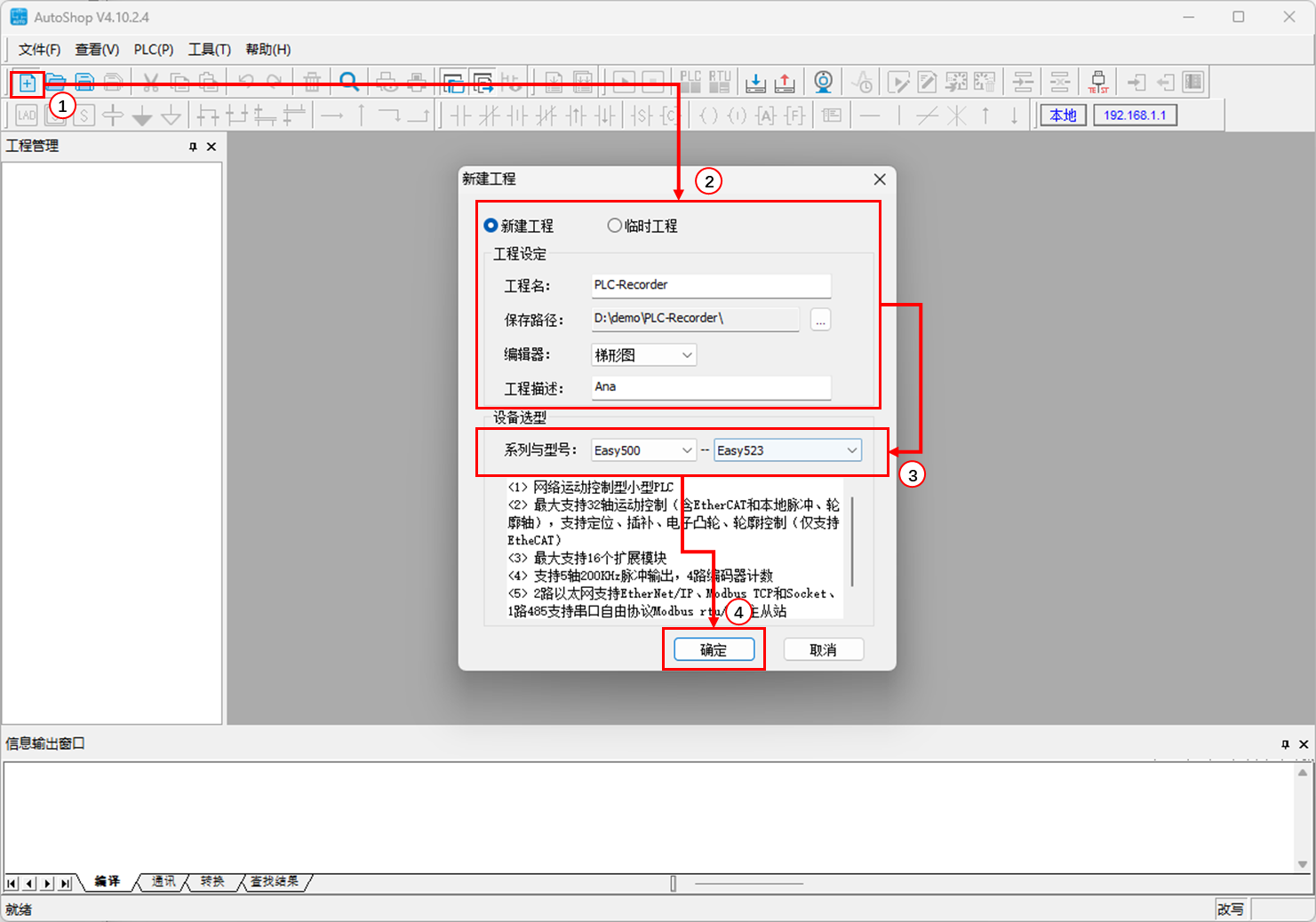Click the 取消 button
This screenshot has width=1316, height=922.
[x=823, y=650]
